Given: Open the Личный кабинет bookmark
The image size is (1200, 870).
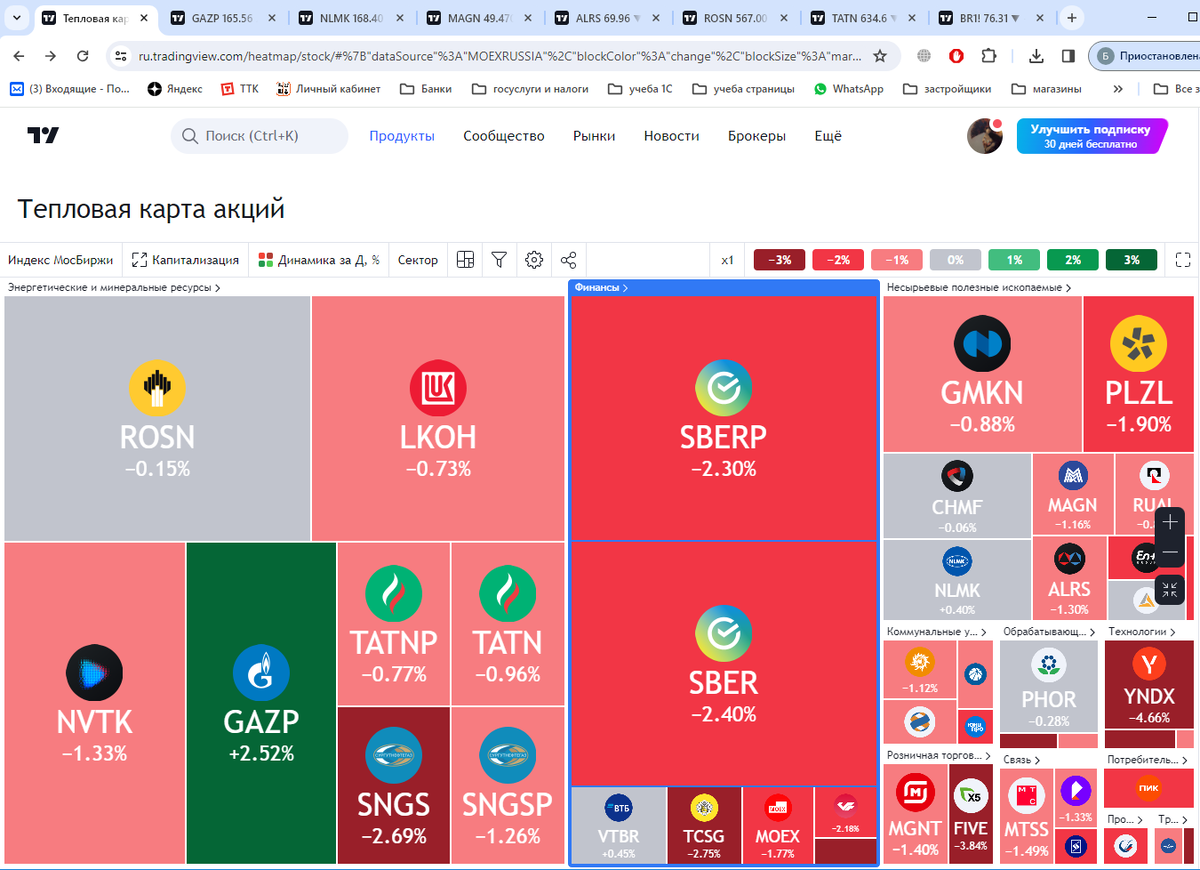Looking at the screenshot, I should 329,89.
